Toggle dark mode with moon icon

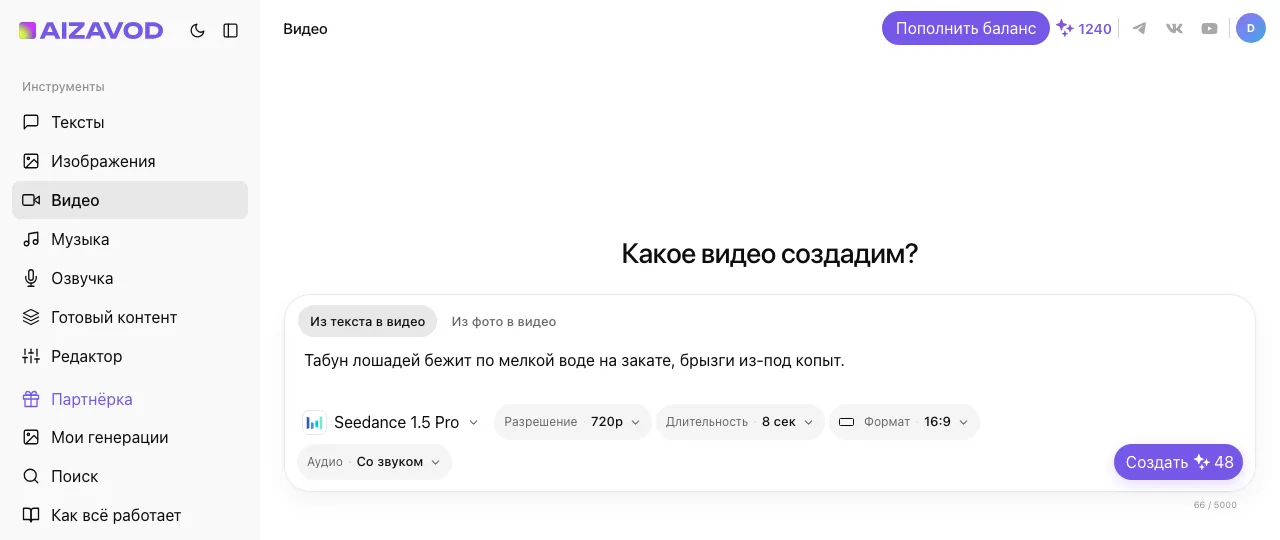pos(197,30)
